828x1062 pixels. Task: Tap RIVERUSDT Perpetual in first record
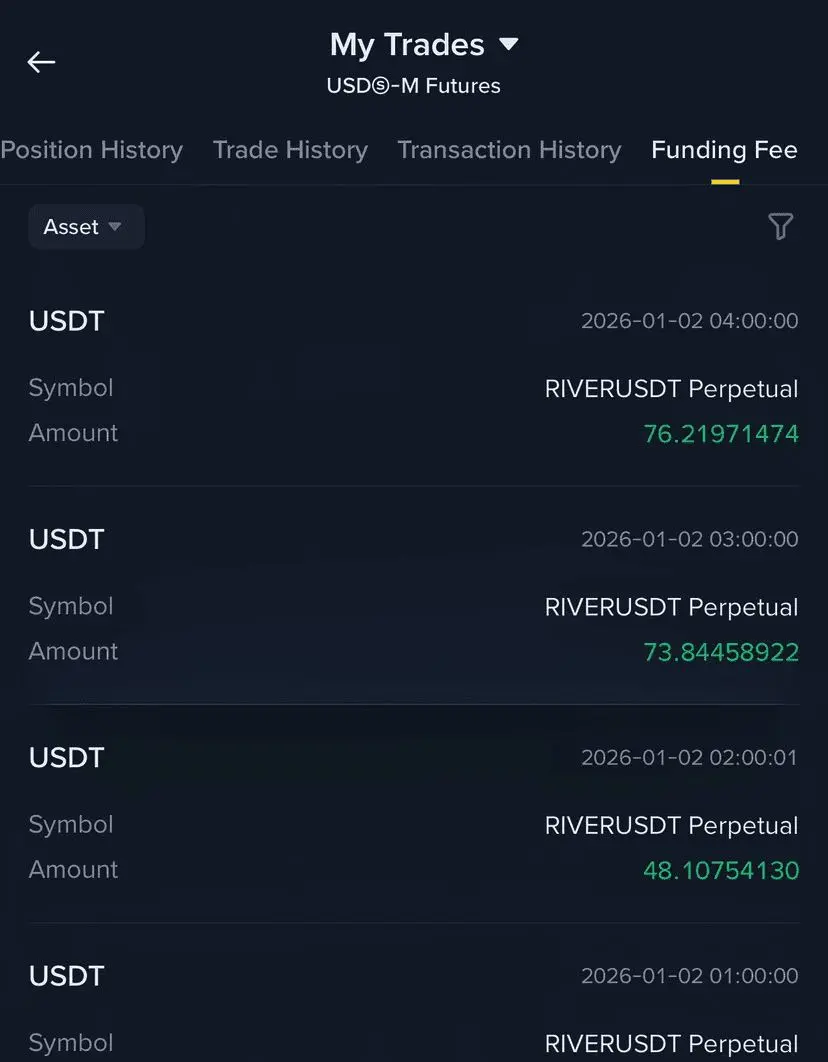(671, 389)
